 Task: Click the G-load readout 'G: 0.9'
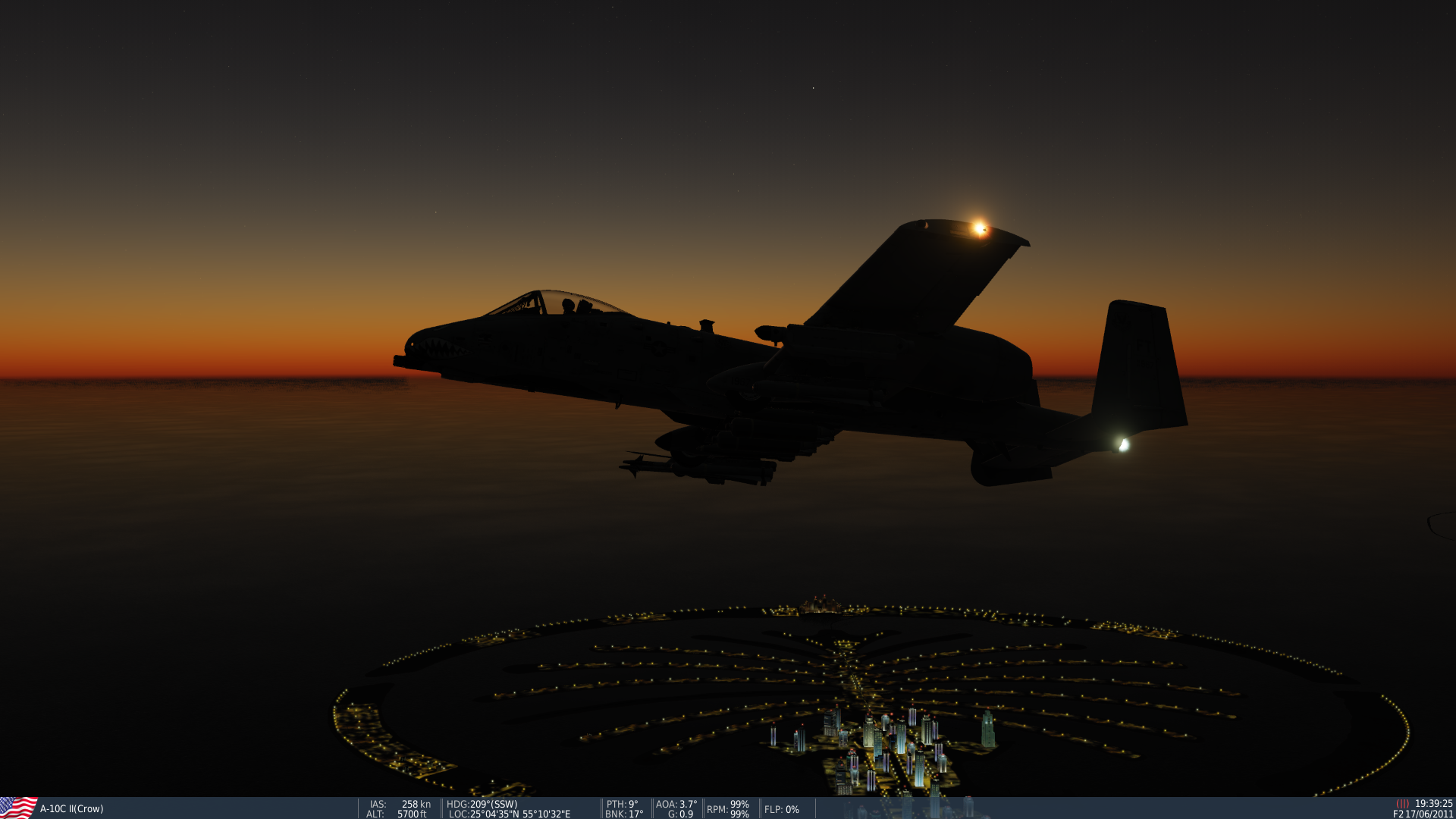click(x=680, y=814)
